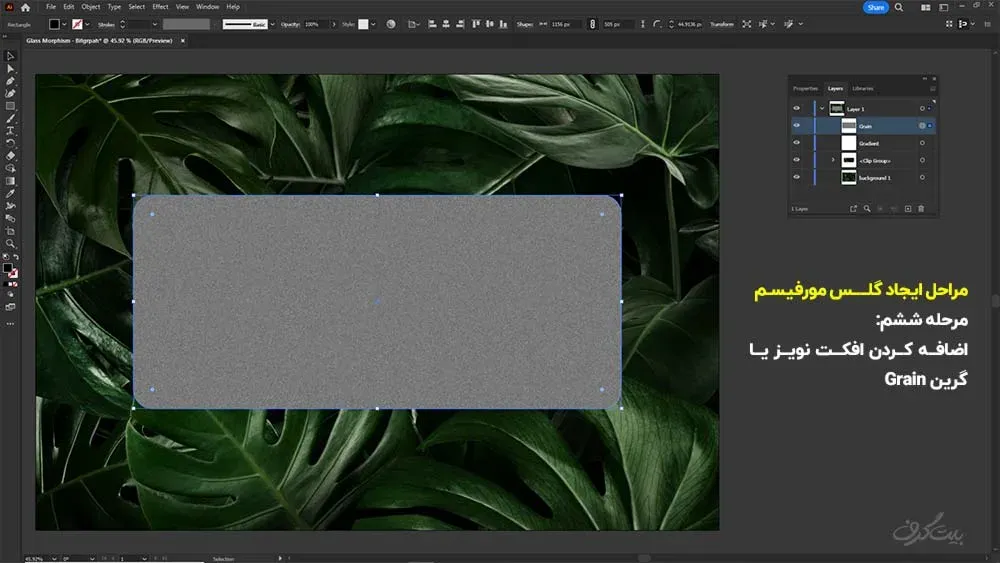This screenshot has height=563, width=1000.
Task: Click target circle of background 1
Action: coord(922,178)
